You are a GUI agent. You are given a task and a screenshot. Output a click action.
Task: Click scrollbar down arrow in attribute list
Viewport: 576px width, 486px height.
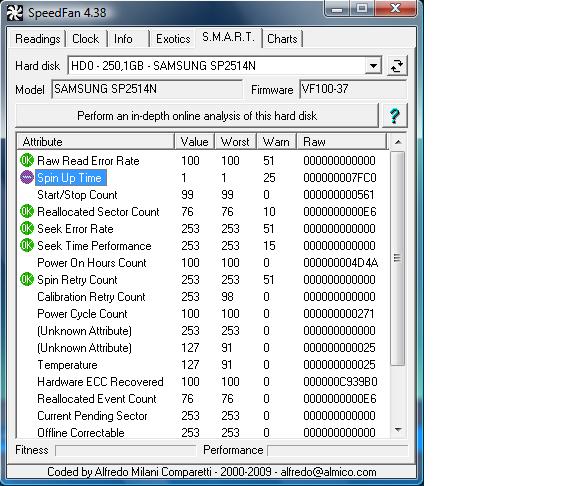(x=398, y=430)
